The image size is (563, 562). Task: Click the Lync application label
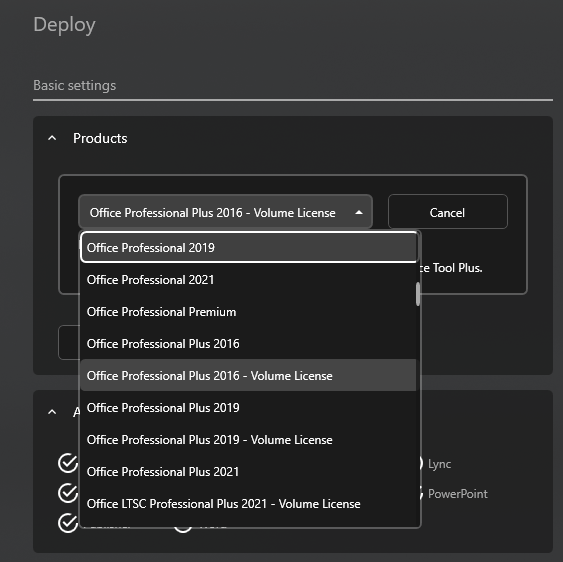coord(439,464)
